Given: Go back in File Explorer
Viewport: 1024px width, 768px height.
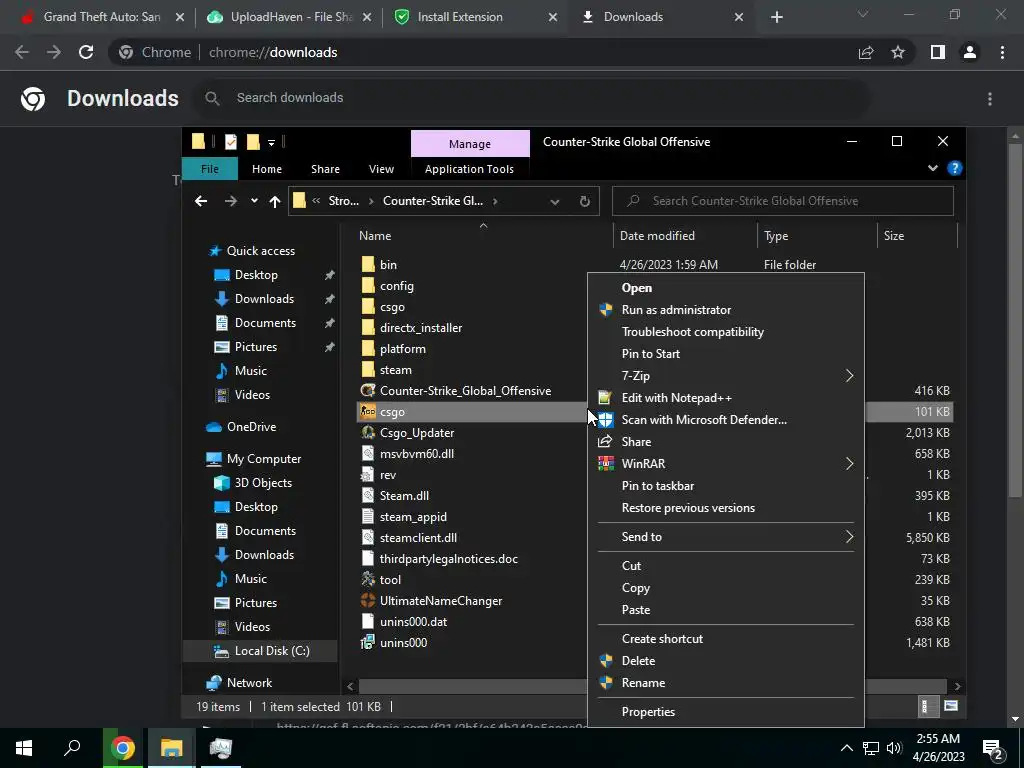Looking at the screenshot, I should pos(201,201).
